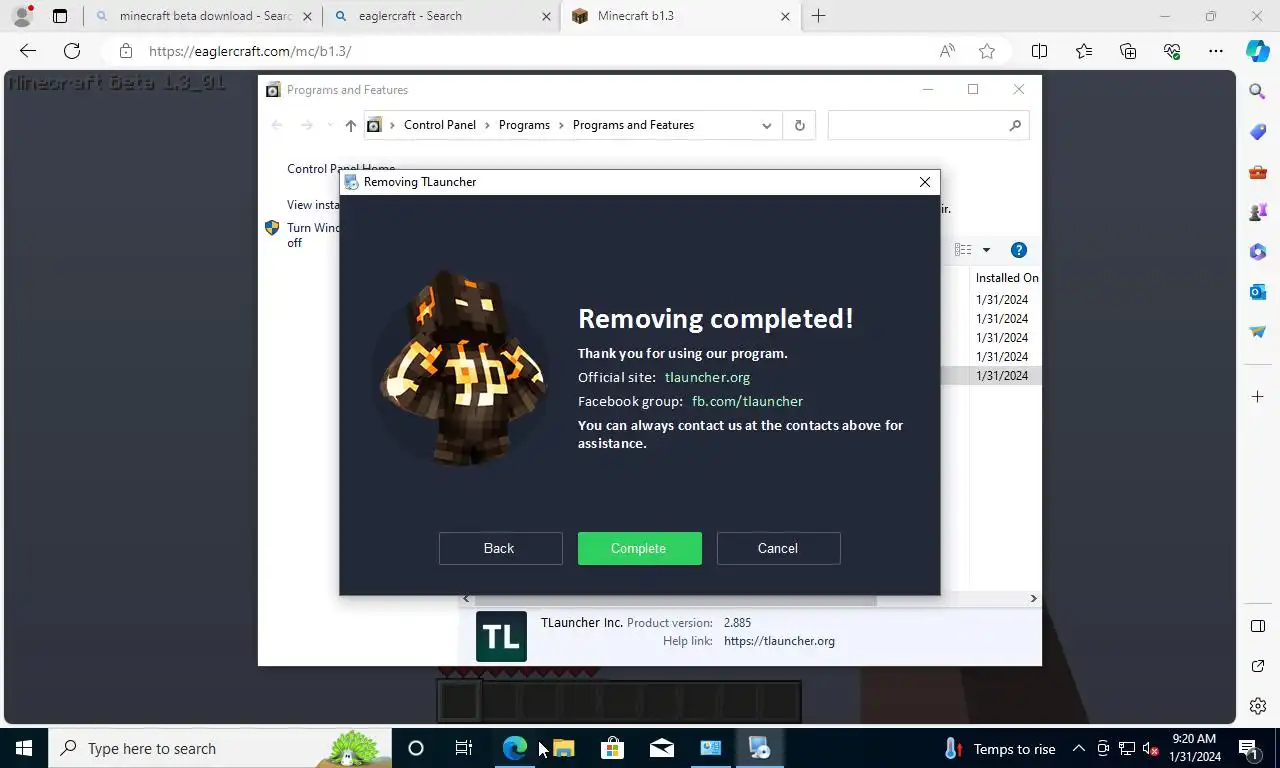Open the change view icon in Programs list
The width and height of the screenshot is (1280, 768).
click(x=963, y=250)
